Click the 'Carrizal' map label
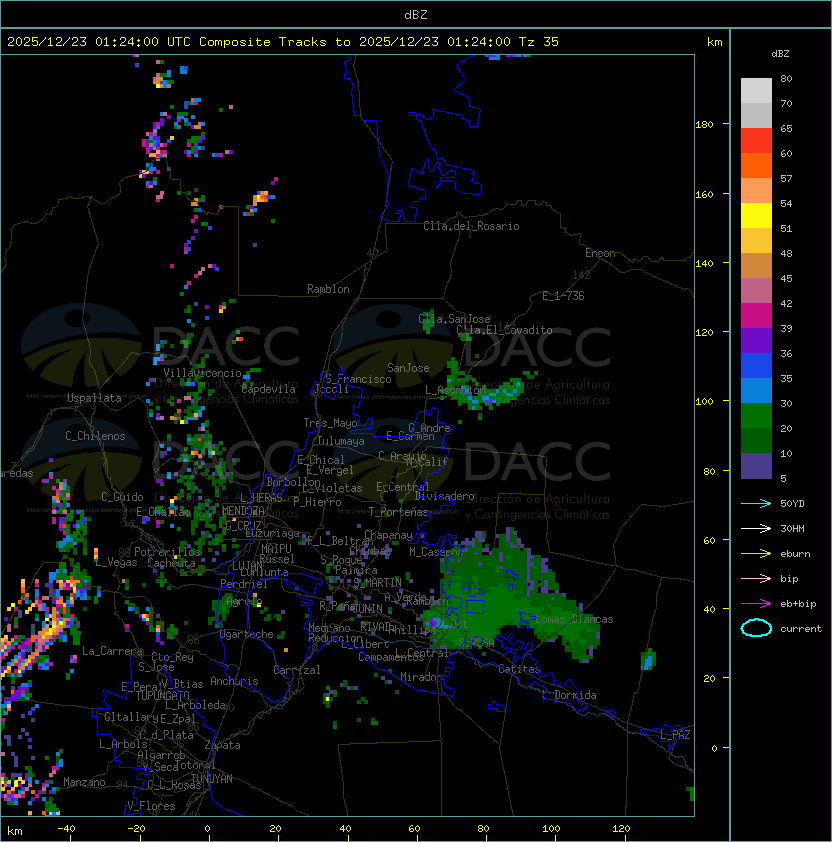 pos(297,670)
